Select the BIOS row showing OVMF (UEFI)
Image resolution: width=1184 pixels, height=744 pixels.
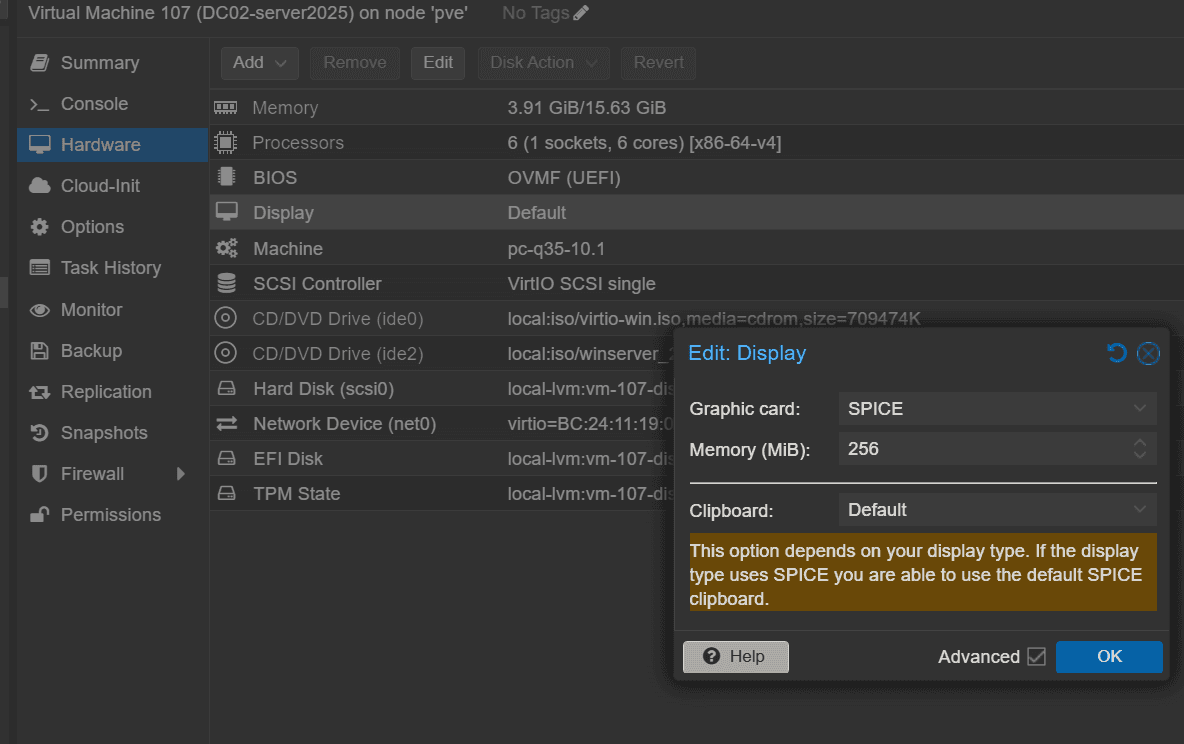(696, 178)
